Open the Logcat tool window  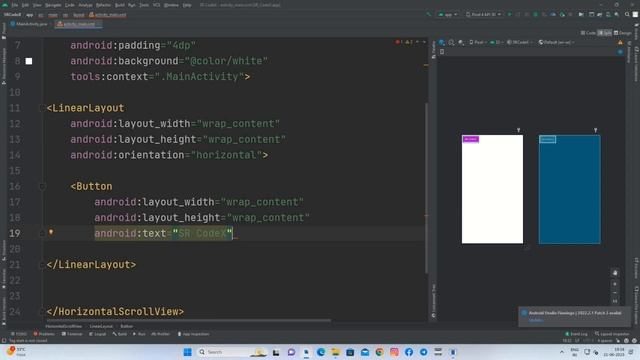[x=98, y=334]
